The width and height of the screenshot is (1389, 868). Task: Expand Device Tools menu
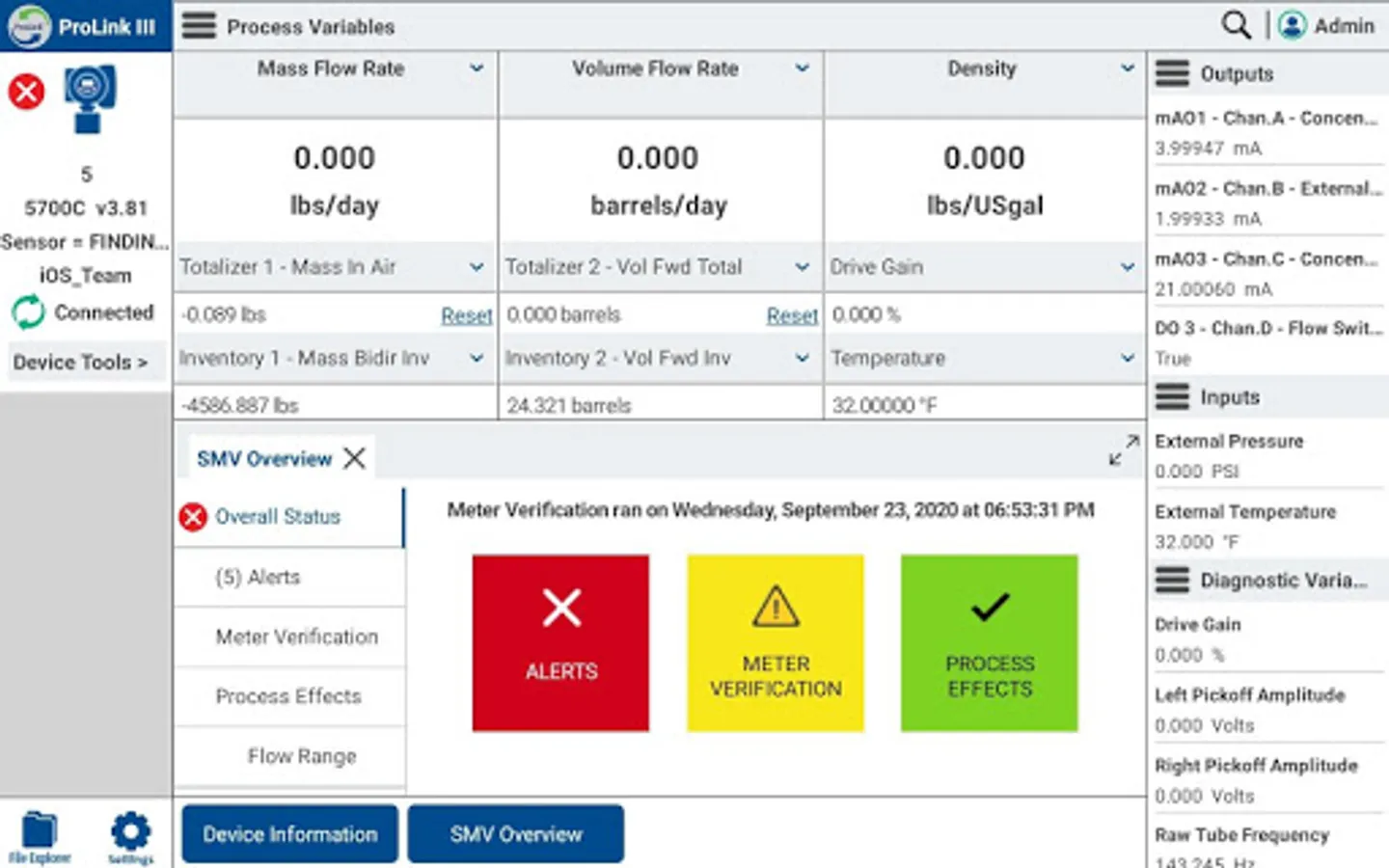coord(85,363)
